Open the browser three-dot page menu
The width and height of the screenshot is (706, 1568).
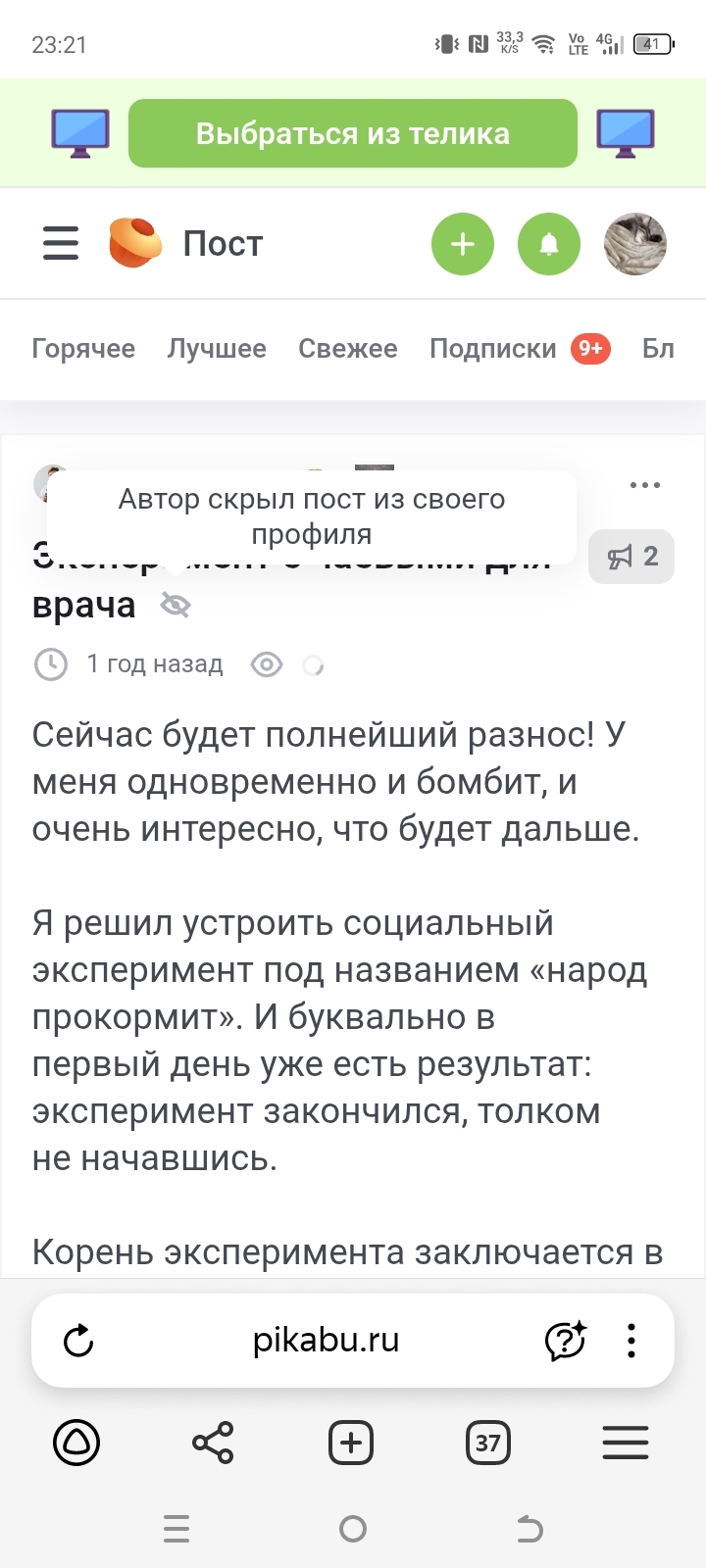coord(631,1341)
